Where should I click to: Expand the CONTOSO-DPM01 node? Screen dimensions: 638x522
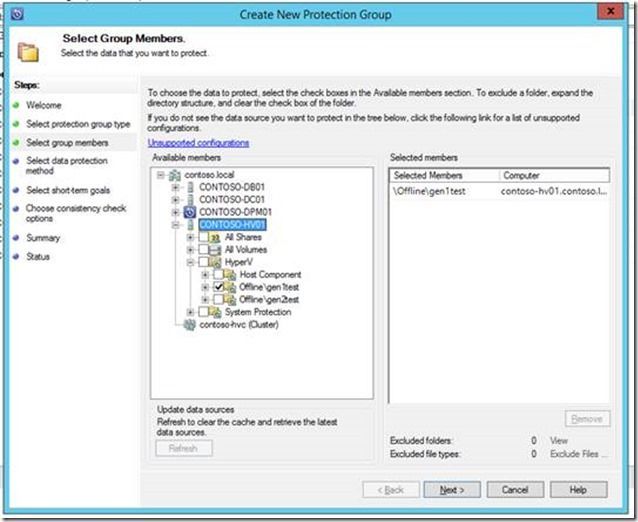[175, 212]
